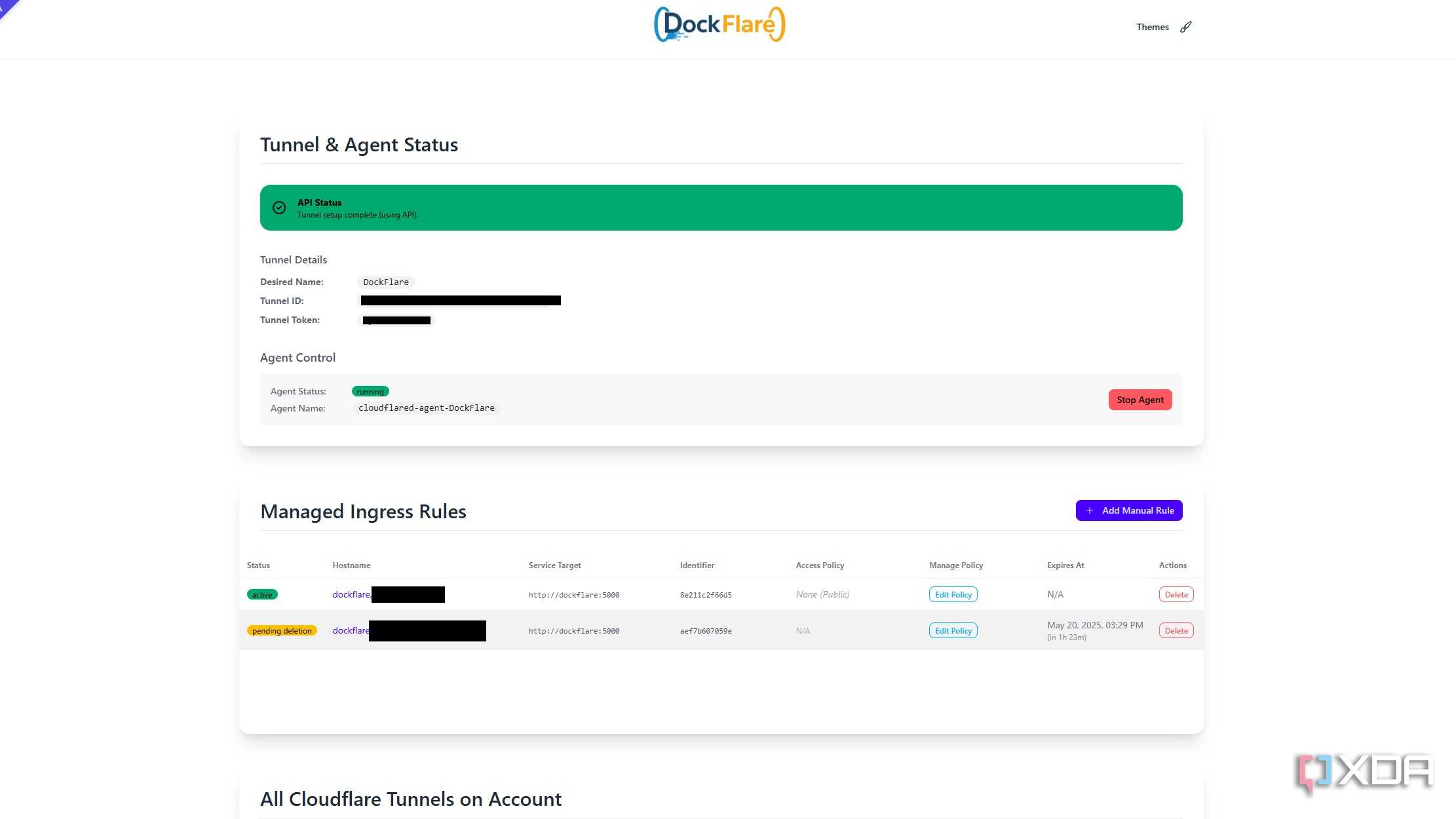Click the running agent status badge
The image size is (1456, 819).
coord(370,391)
